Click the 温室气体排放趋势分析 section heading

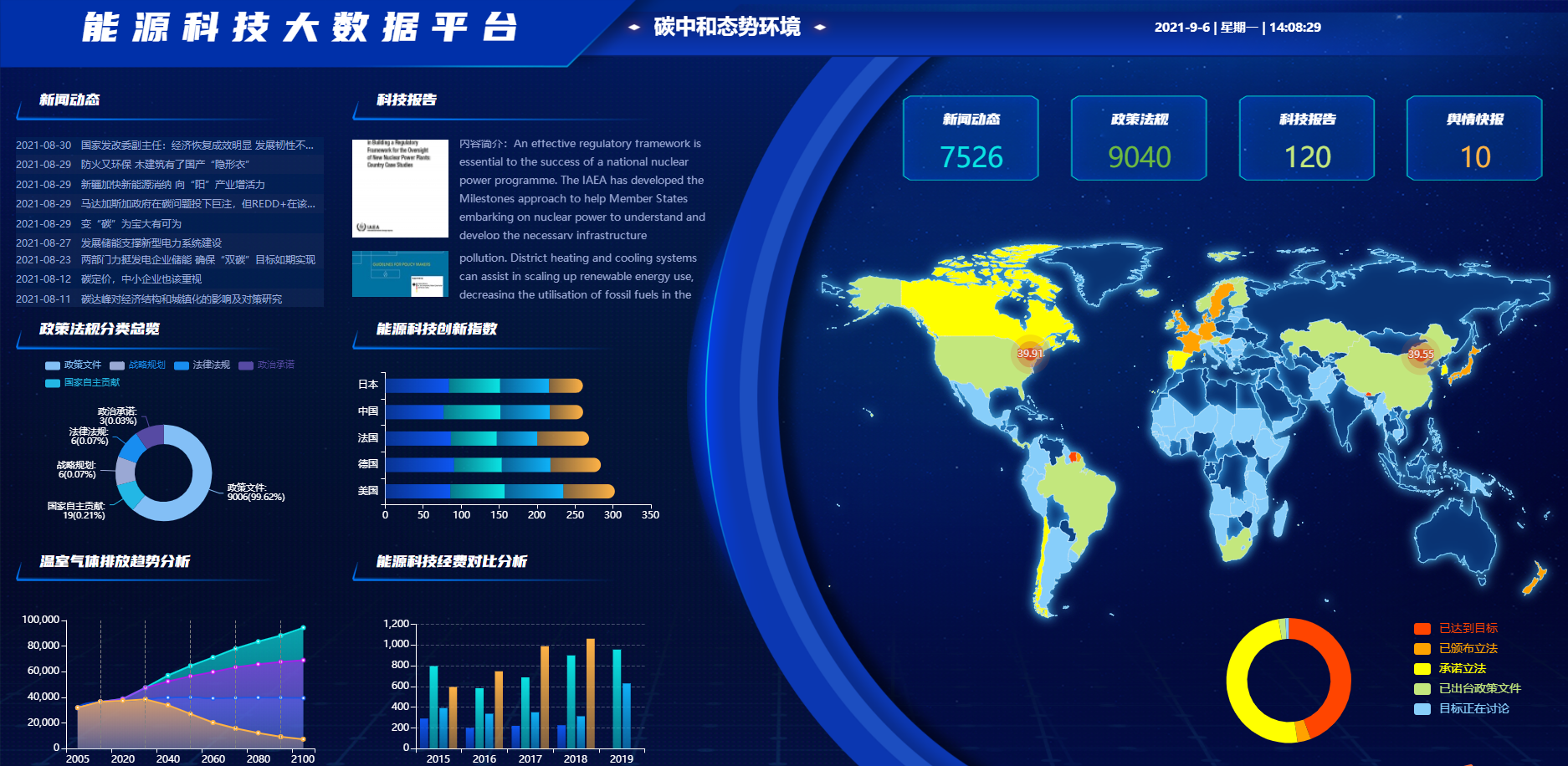click(x=115, y=562)
